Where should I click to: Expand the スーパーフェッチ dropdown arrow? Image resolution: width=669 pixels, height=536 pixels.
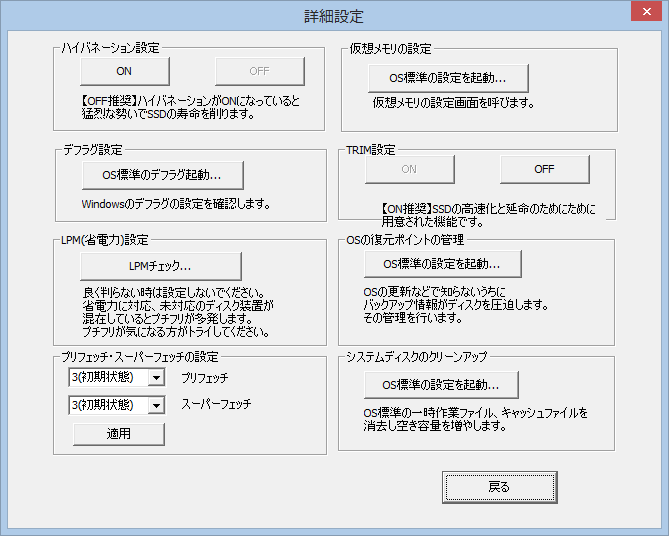(x=155, y=405)
